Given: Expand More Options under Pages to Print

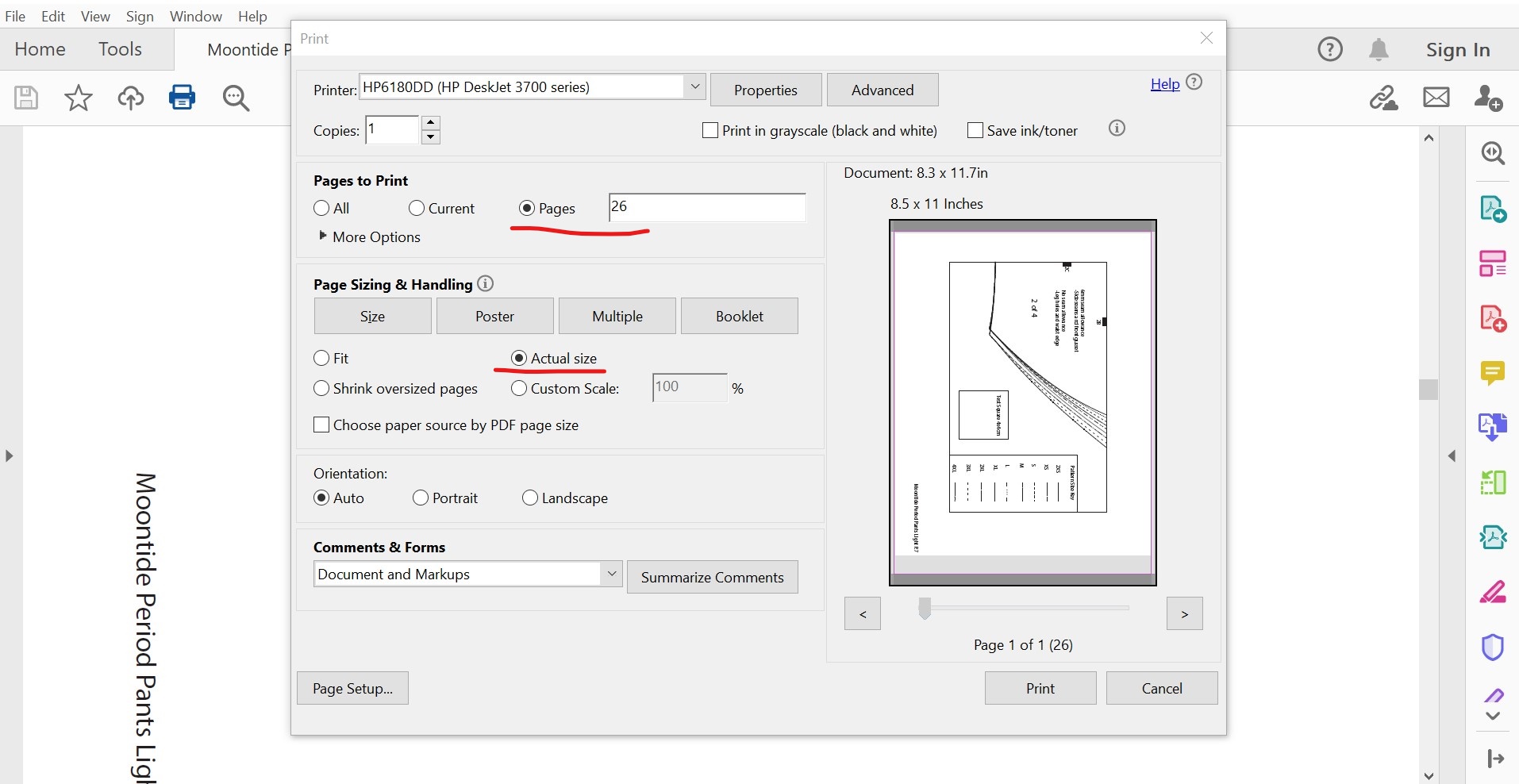Looking at the screenshot, I should [x=369, y=236].
